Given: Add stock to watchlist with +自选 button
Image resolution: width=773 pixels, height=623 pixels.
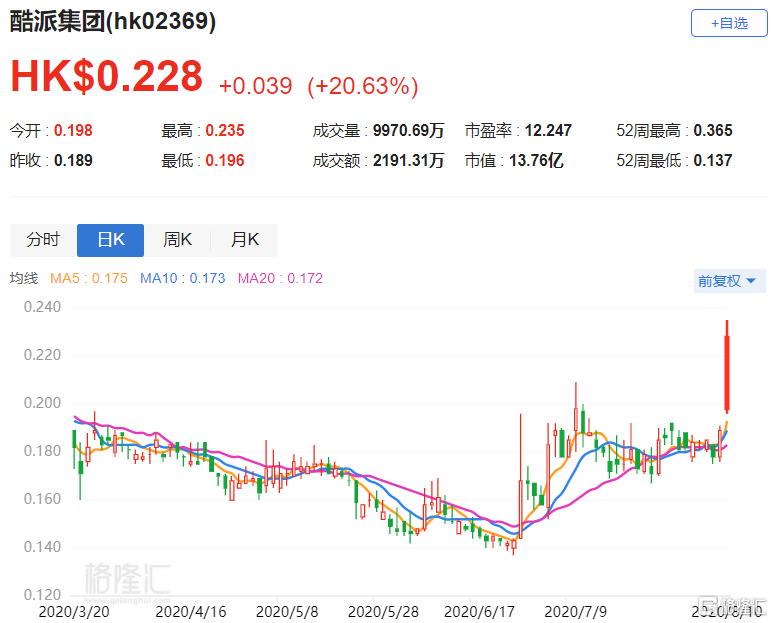Looking at the screenshot, I should click(x=729, y=23).
